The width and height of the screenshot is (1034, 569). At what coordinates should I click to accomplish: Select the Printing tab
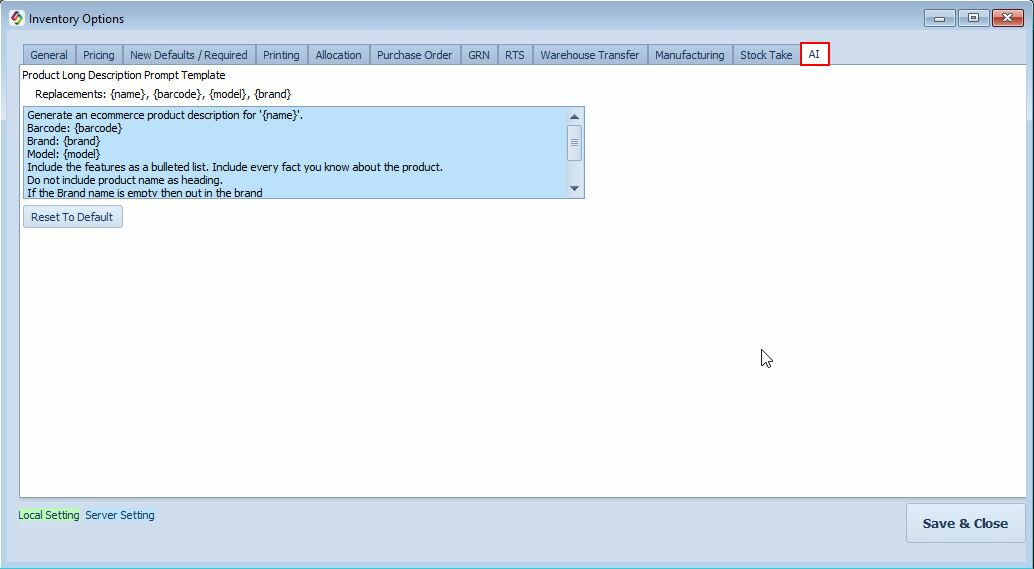[281, 55]
